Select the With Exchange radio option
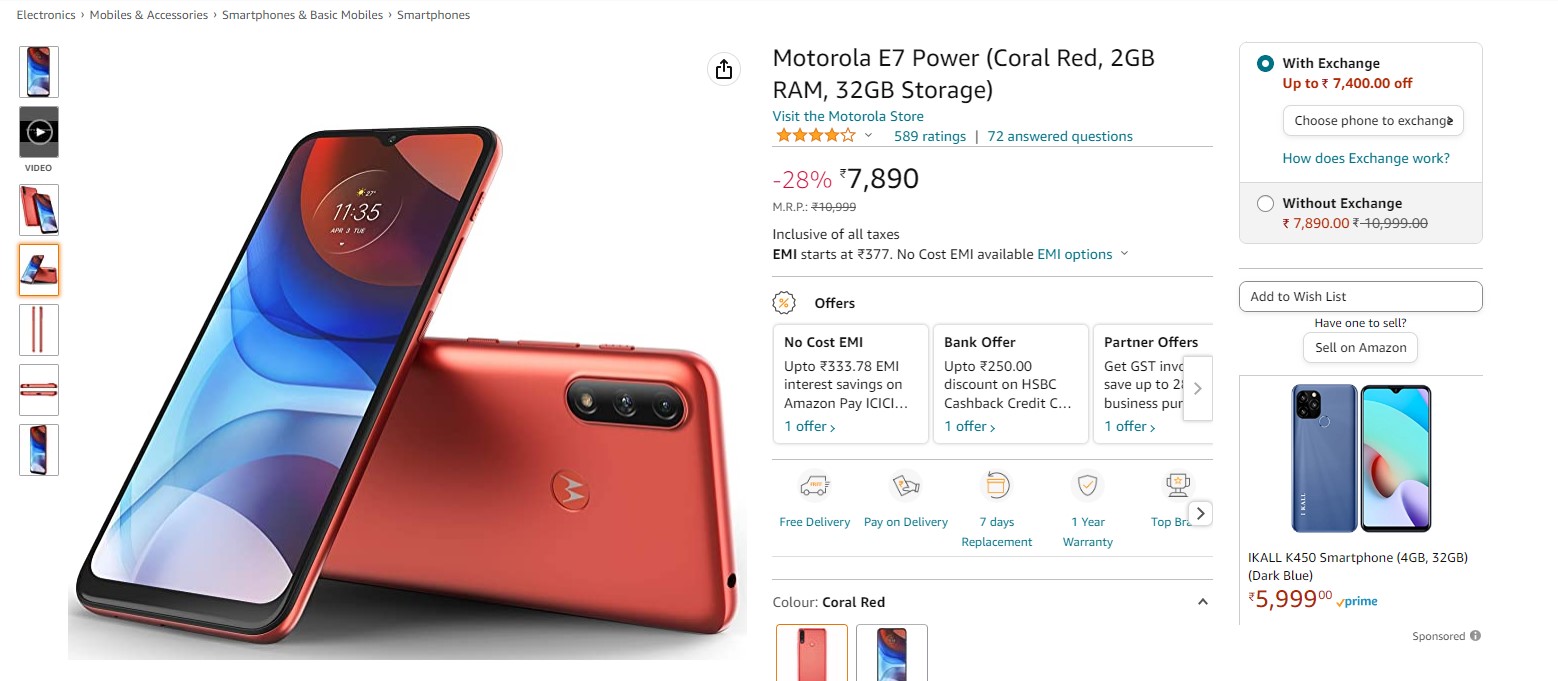1558x681 pixels. point(1265,63)
